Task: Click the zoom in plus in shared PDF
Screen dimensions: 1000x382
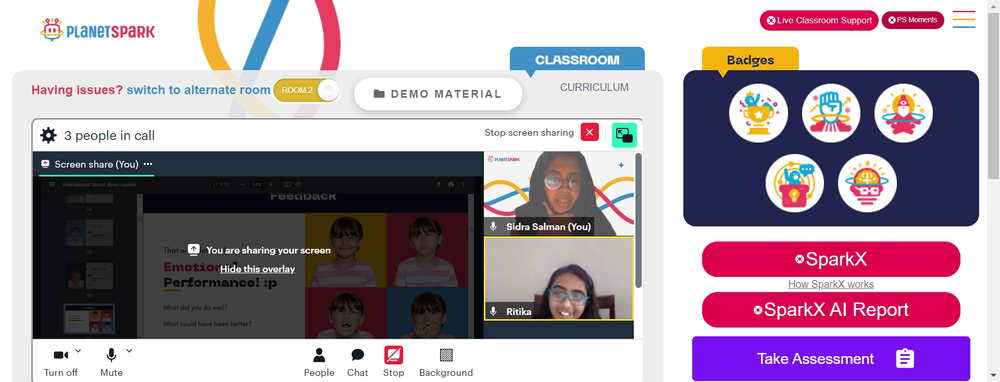Action: point(271,184)
